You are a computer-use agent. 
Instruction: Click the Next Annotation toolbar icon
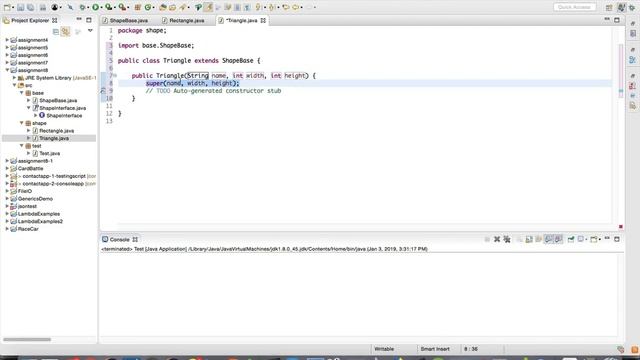coord(258,7)
